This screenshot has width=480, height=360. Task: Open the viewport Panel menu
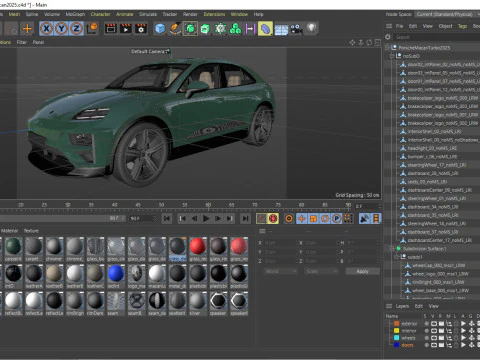(38, 42)
